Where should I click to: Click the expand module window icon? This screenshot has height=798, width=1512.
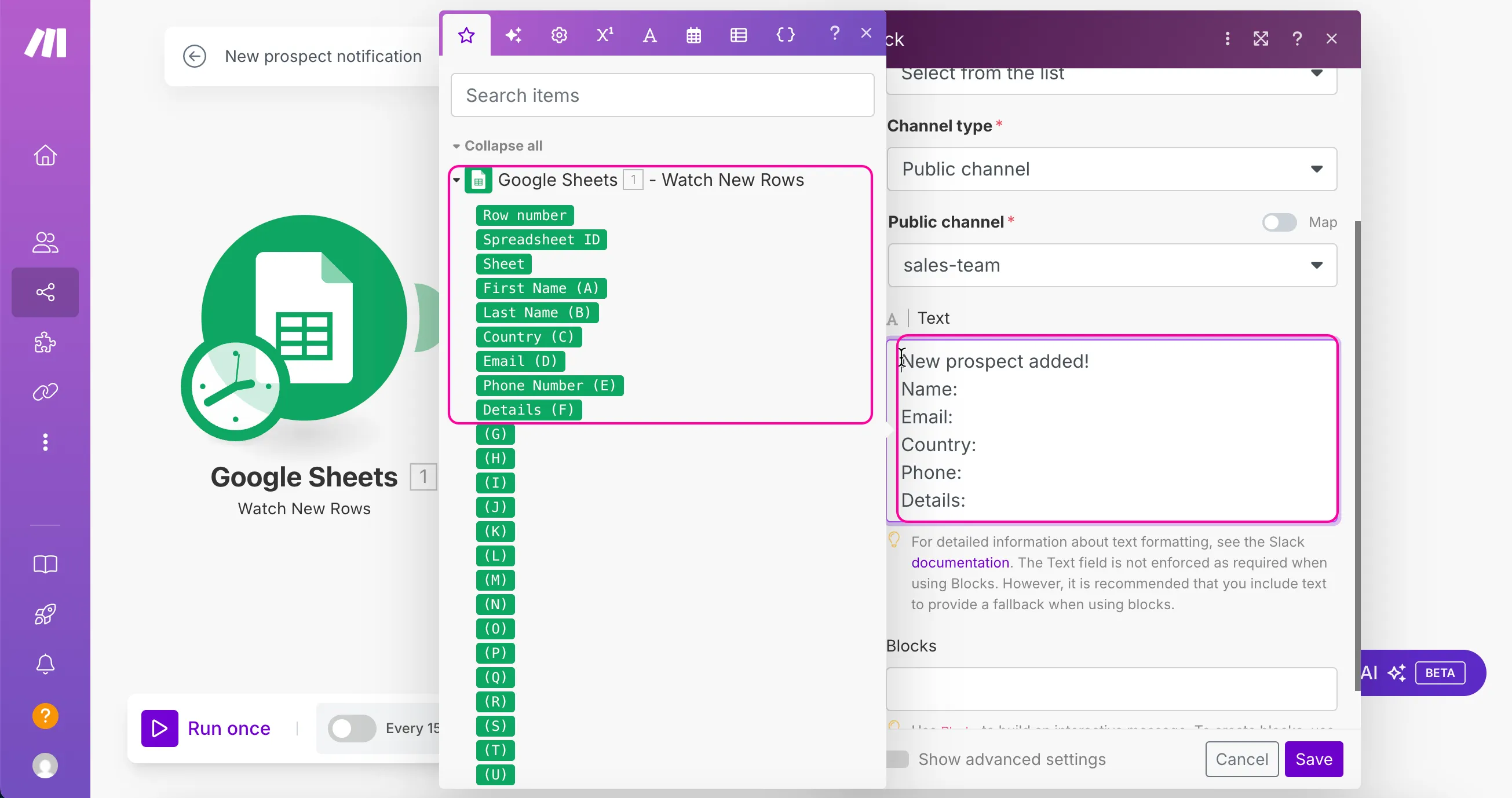pyautogui.click(x=1261, y=39)
